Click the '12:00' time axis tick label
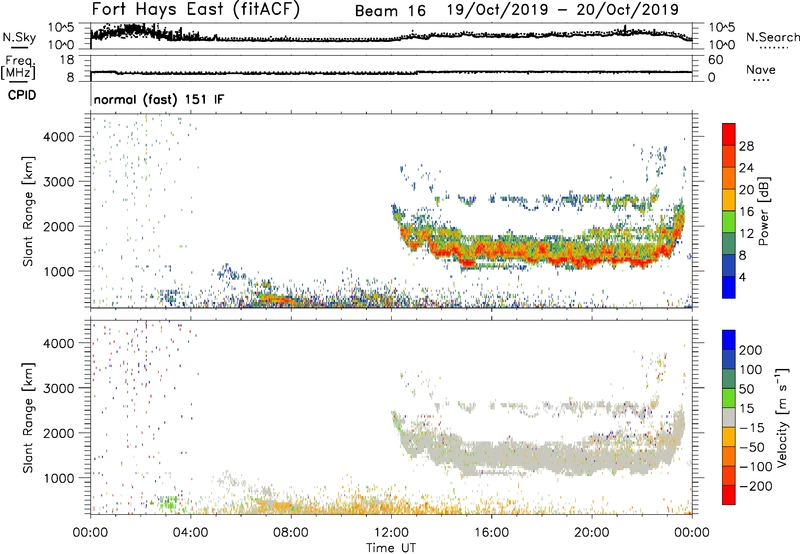 pyautogui.click(x=391, y=533)
